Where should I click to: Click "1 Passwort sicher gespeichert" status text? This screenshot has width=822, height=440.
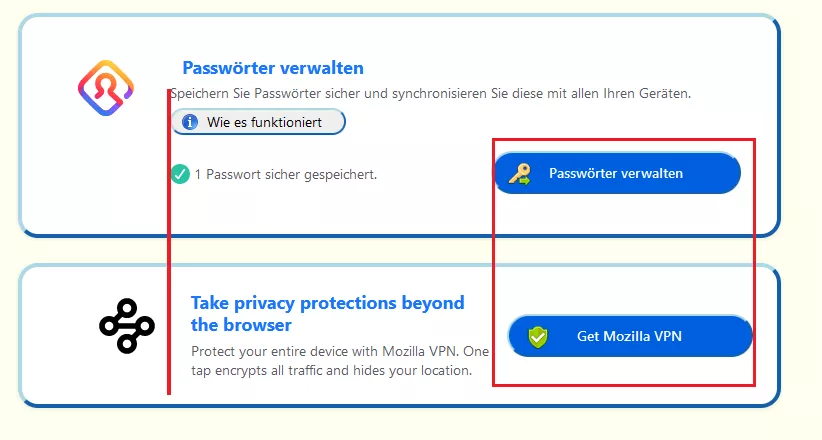point(285,174)
